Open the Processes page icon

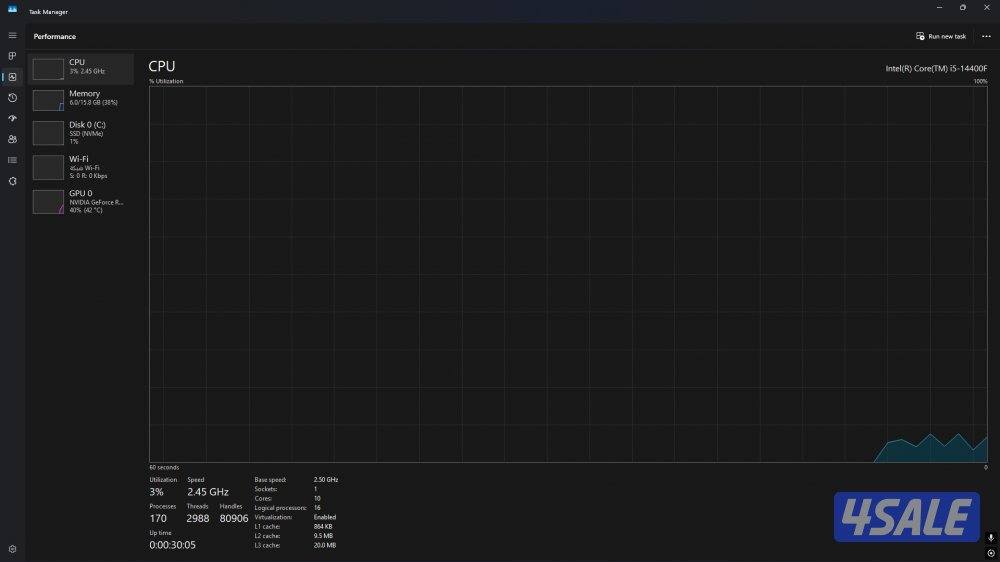pos(12,56)
